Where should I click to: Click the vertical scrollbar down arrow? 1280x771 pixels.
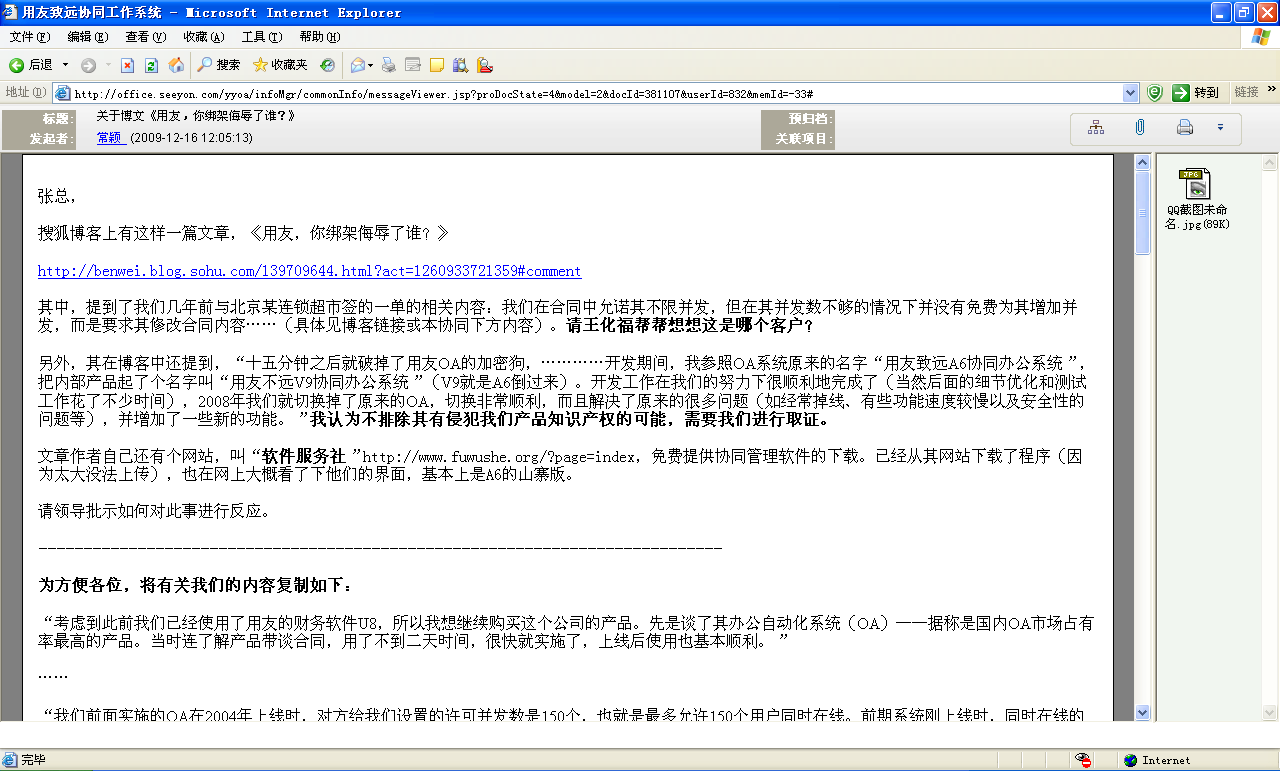[1143, 712]
